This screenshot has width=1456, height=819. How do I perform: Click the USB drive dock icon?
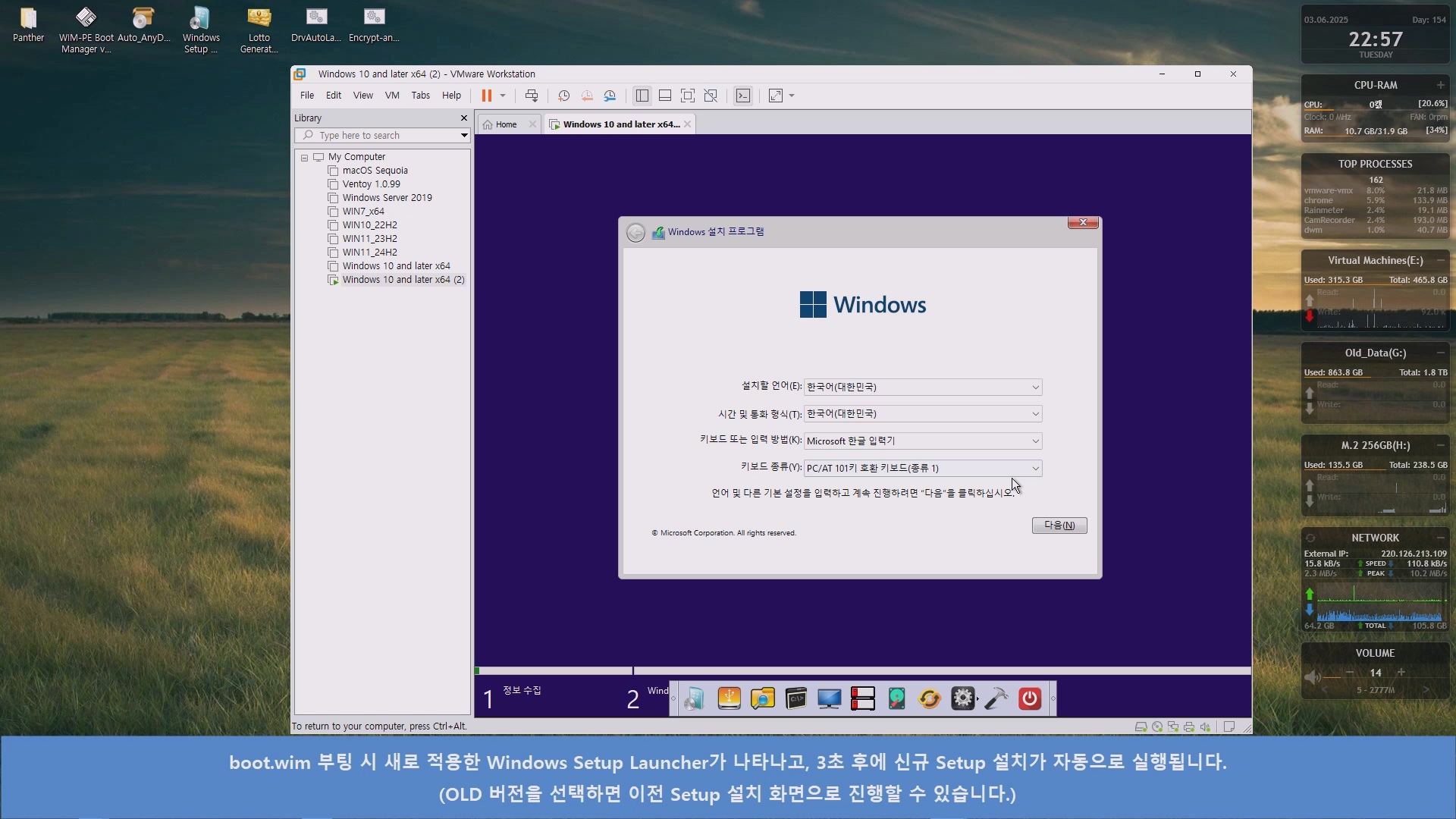[729, 698]
